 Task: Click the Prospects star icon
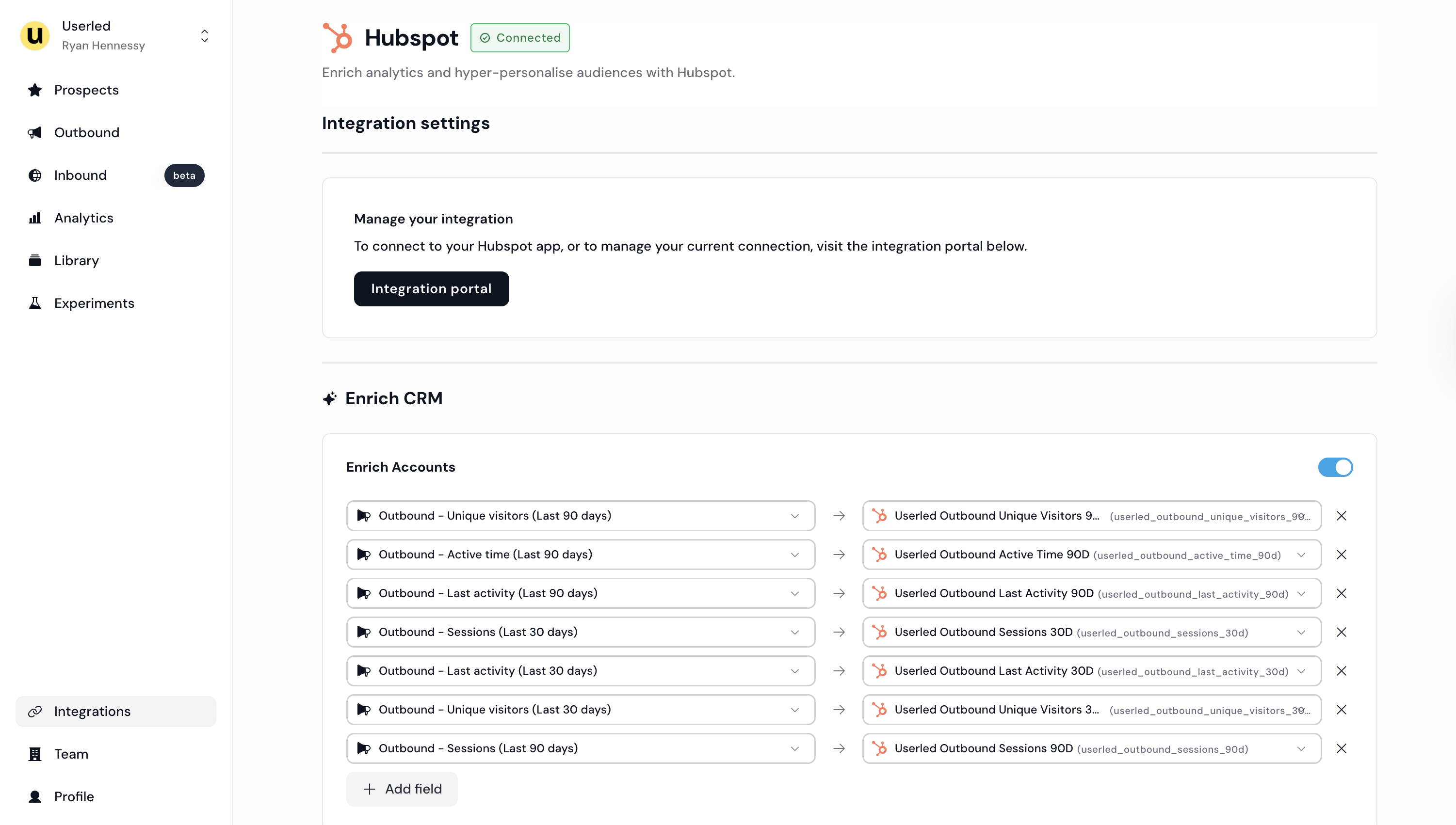click(35, 90)
